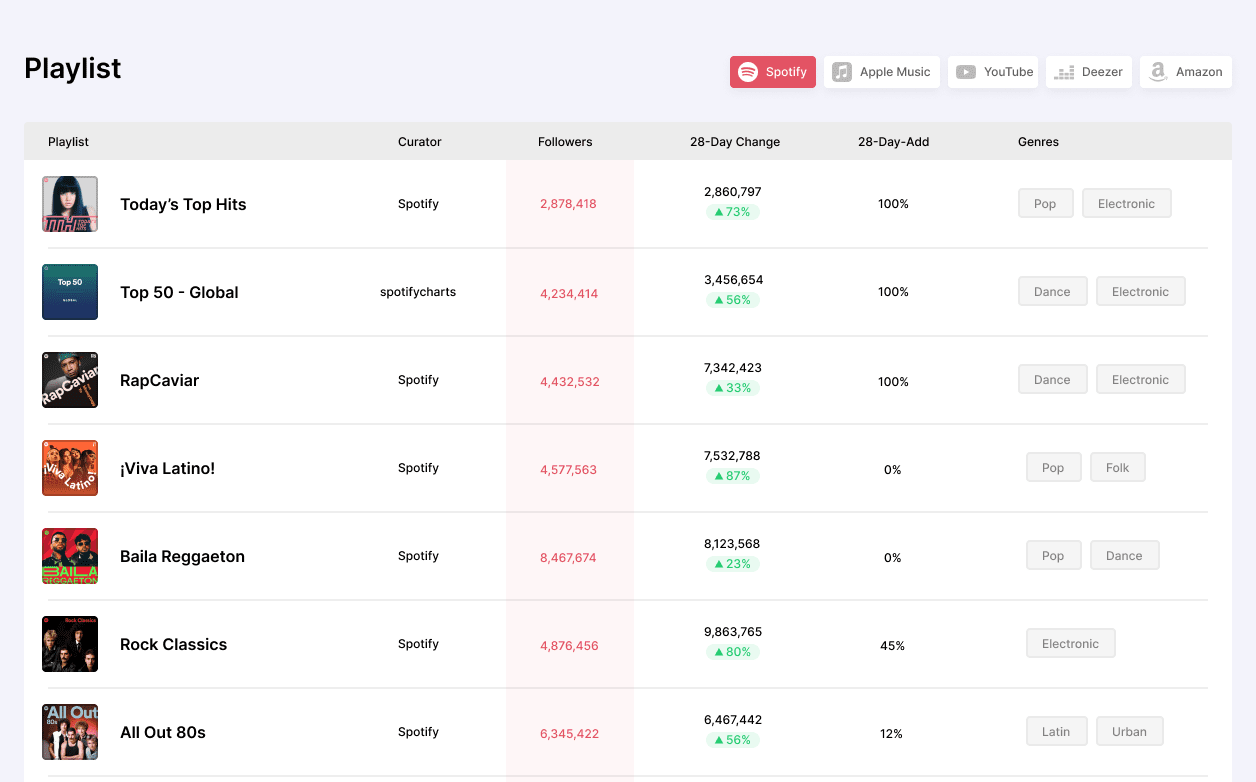Click the Amazon logo icon
This screenshot has height=782, width=1256.
click(x=1158, y=72)
